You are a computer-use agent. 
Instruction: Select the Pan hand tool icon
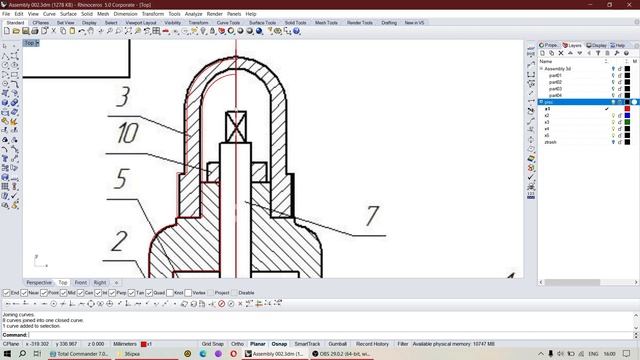(91, 31)
